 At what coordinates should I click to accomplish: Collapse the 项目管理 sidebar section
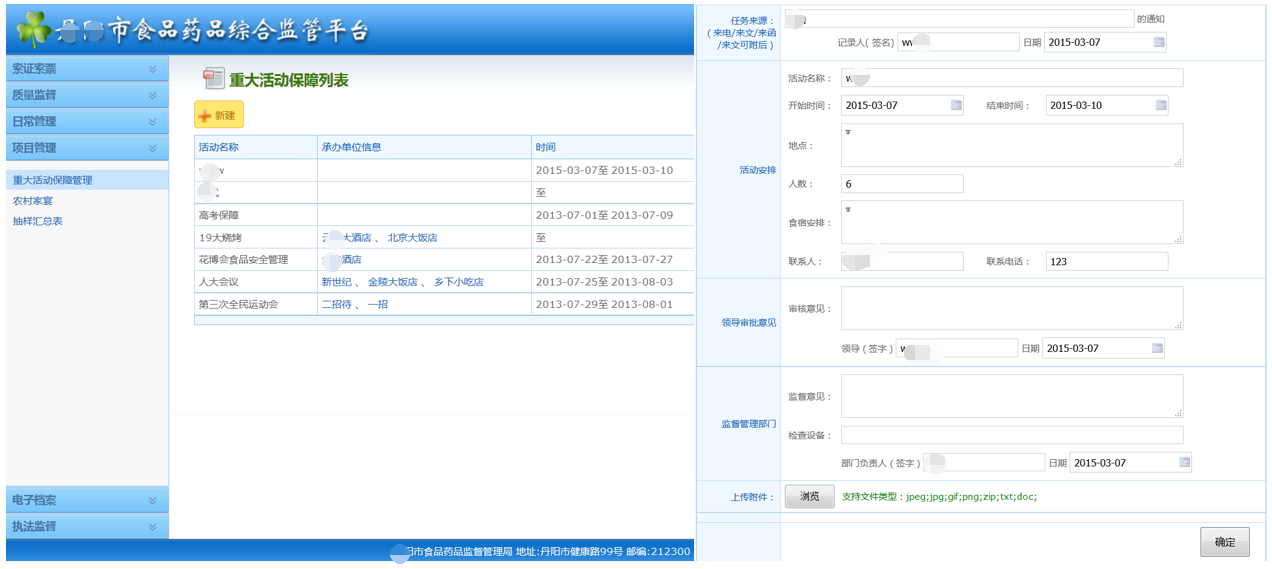coord(152,148)
